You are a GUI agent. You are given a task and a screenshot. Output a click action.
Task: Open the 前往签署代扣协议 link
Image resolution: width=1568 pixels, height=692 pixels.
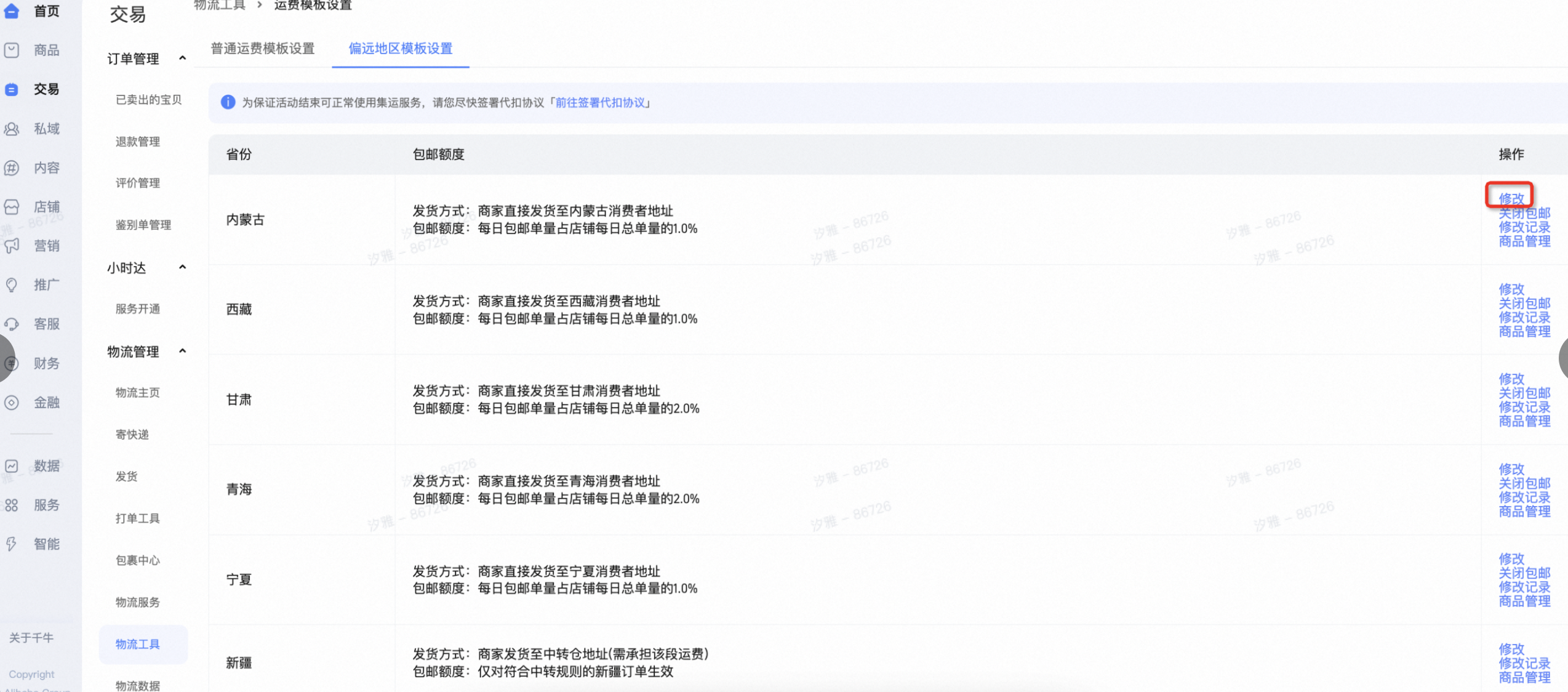(x=600, y=103)
